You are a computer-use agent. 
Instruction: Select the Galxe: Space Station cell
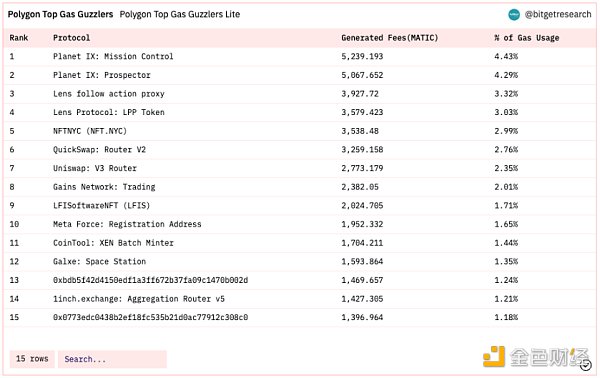(x=99, y=262)
